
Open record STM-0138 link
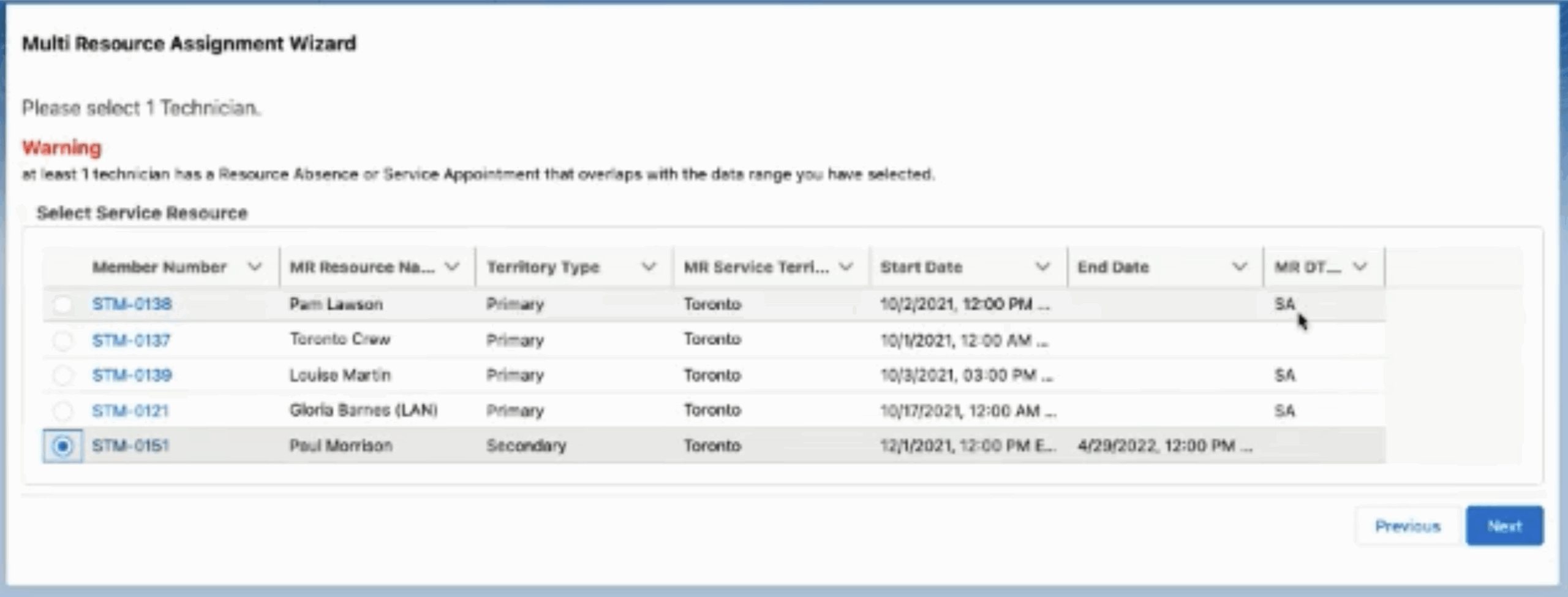click(x=132, y=303)
